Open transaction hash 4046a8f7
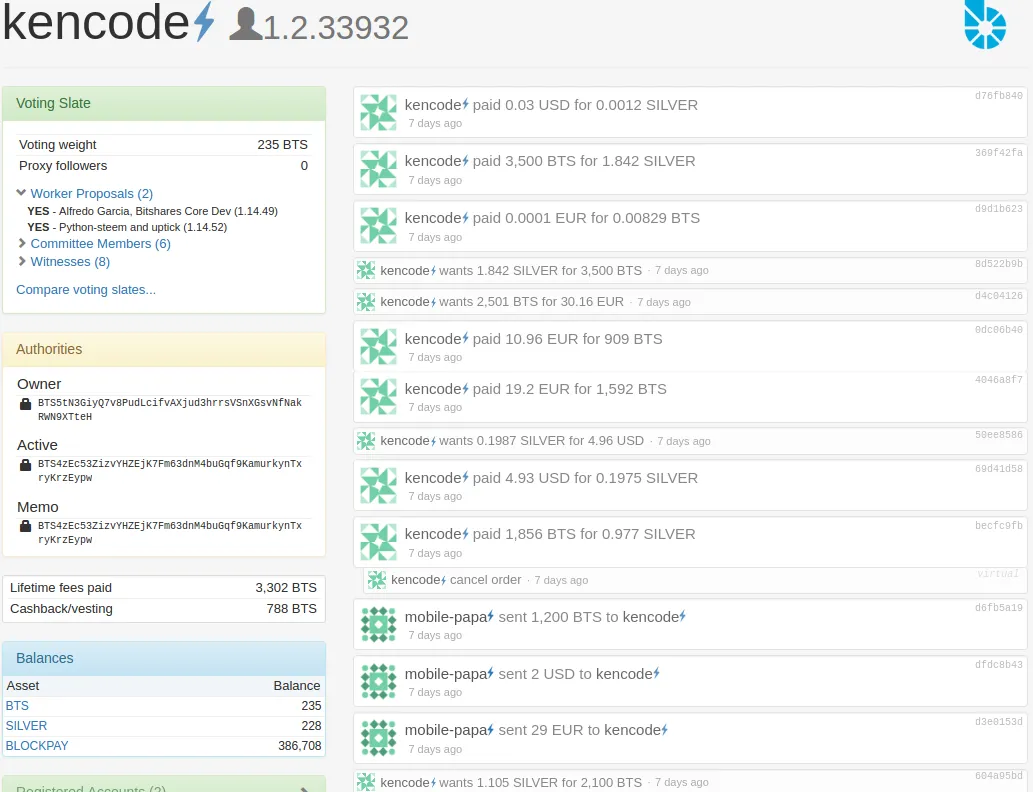The image size is (1033, 792). [x=999, y=380]
